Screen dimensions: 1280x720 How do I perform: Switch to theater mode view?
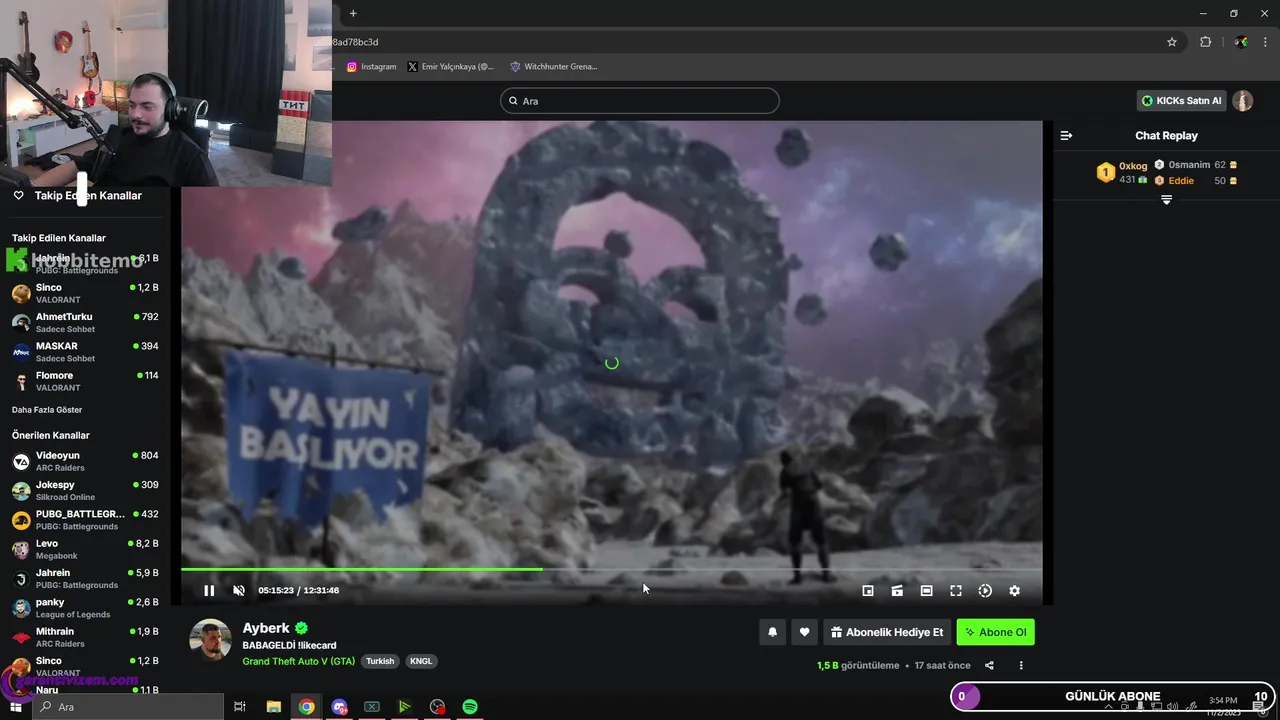pyautogui.click(x=926, y=591)
